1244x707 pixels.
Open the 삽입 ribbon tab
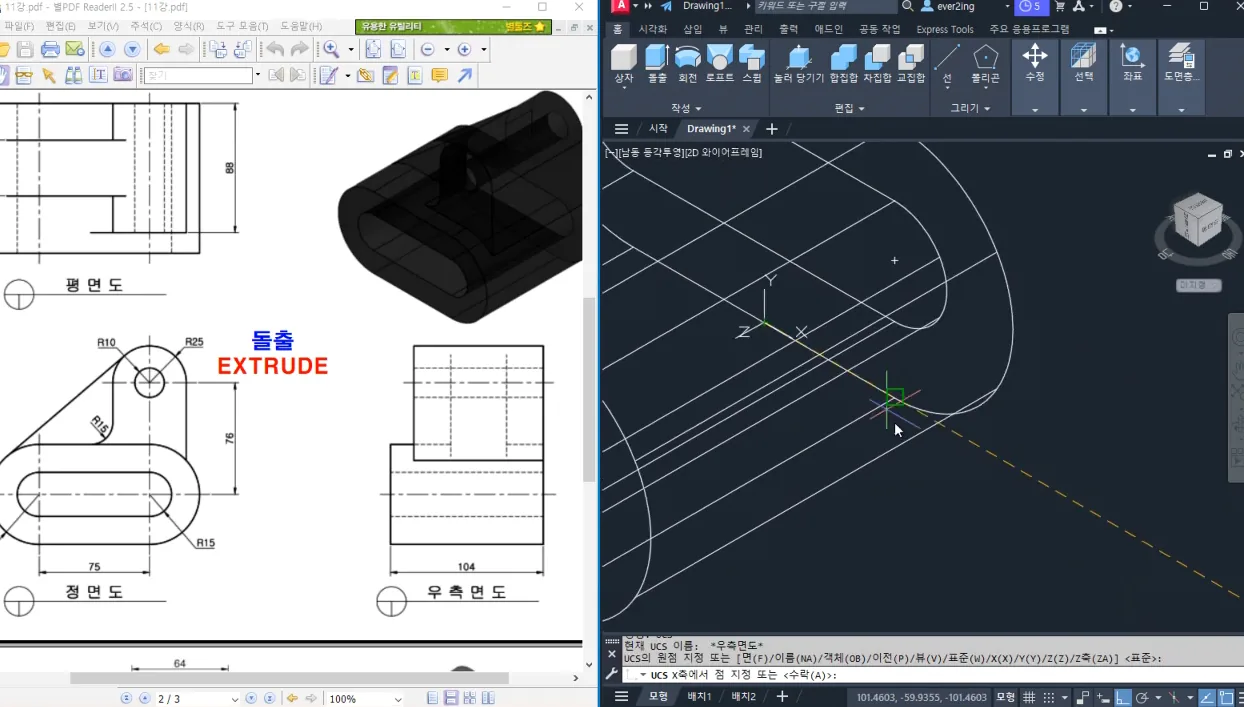[x=692, y=29]
